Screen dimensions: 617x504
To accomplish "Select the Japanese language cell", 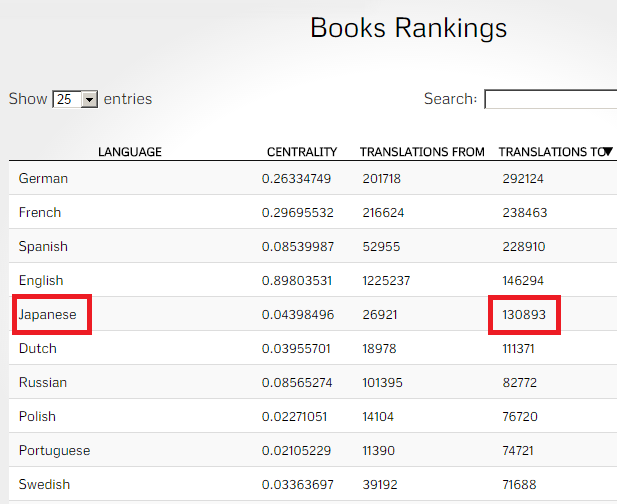I will tap(48, 315).
